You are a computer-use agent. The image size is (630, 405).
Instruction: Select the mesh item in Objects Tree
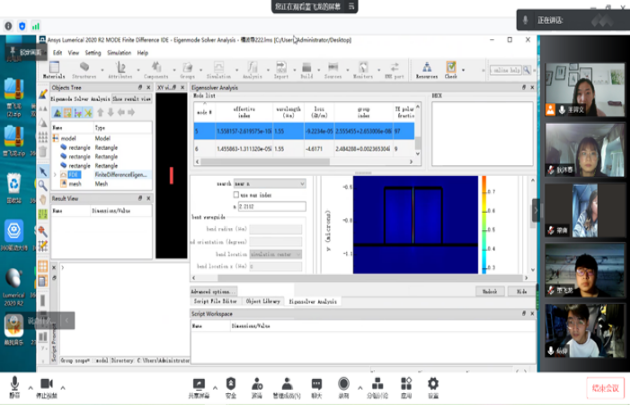click(75, 183)
